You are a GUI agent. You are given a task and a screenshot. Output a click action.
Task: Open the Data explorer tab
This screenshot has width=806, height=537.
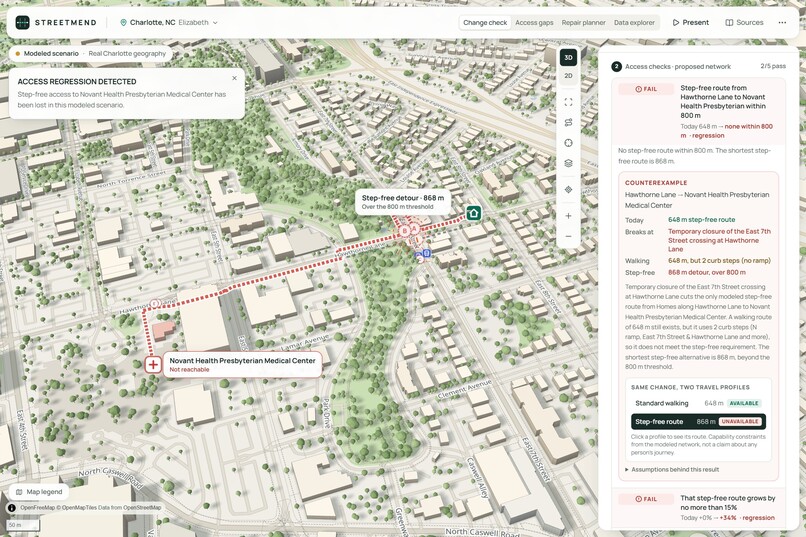click(x=634, y=23)
